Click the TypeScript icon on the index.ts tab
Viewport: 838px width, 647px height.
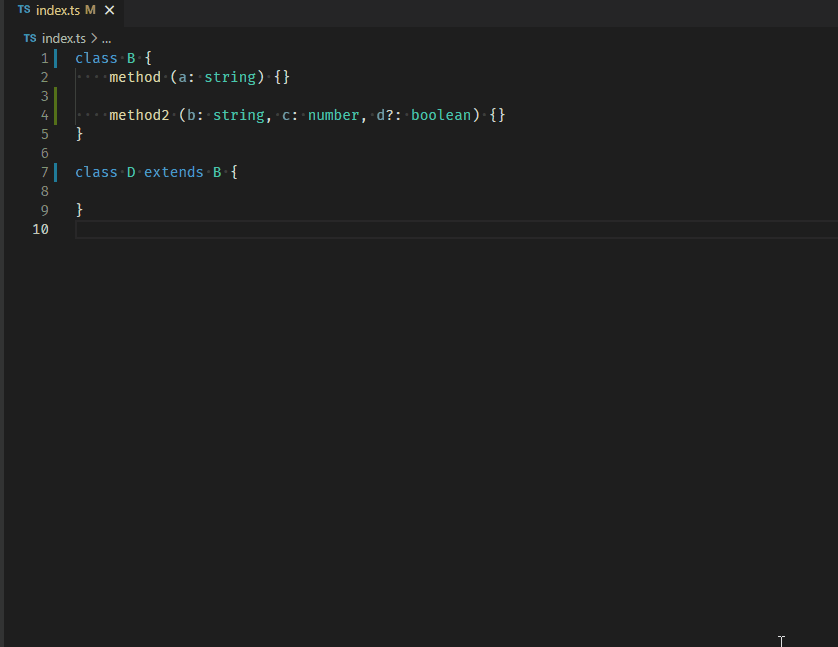[24, 10]
